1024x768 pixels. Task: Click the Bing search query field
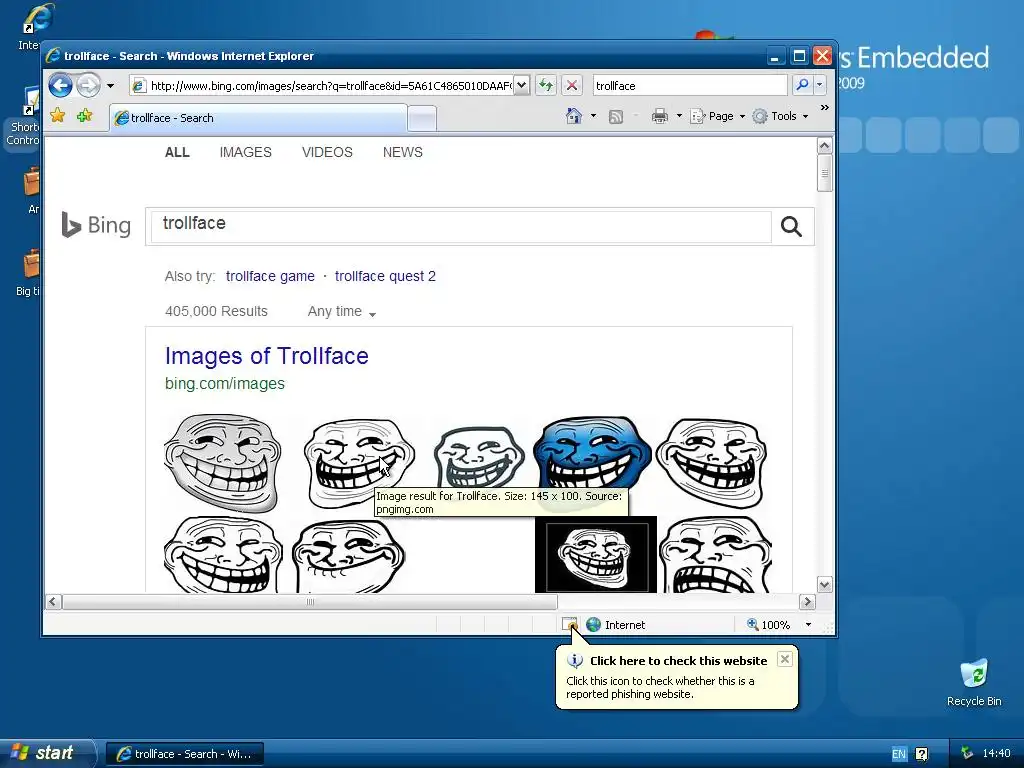461,226
